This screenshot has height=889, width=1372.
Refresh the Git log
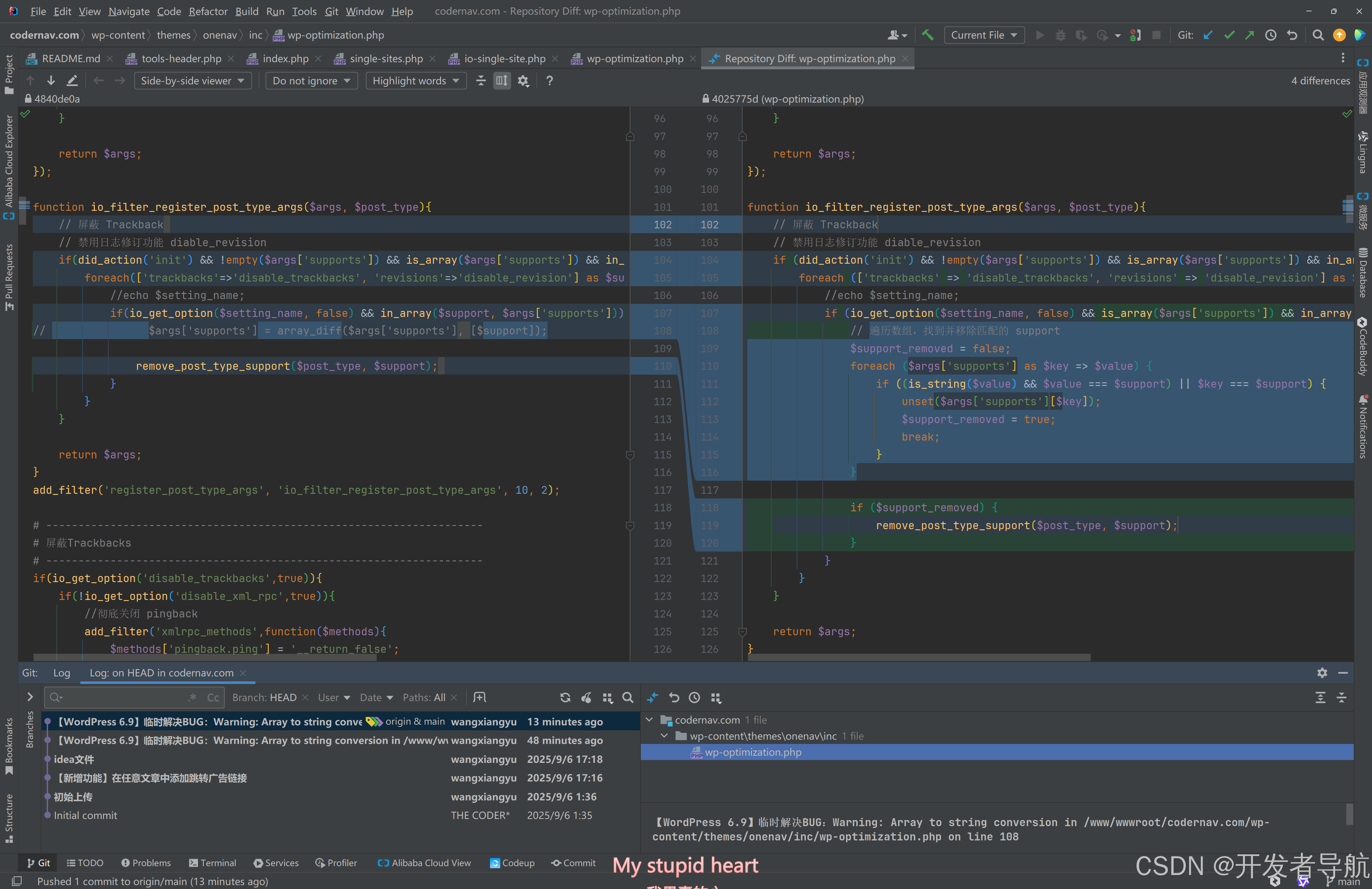(565, 697)
